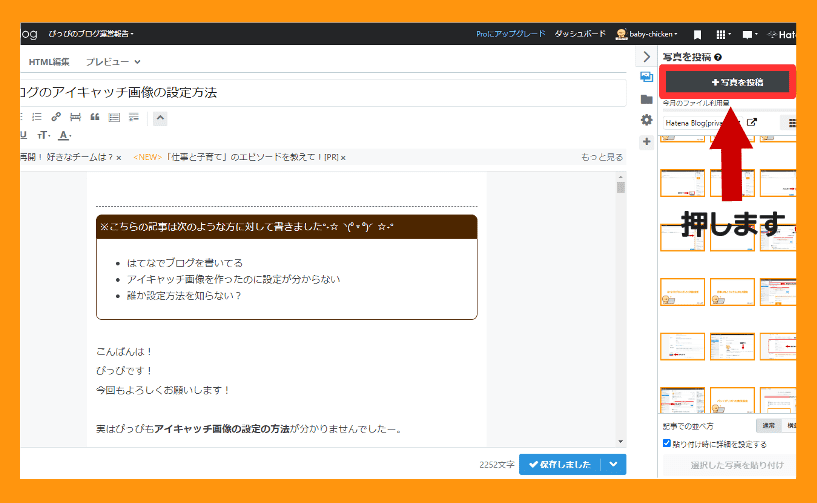Viewport: 817px width, 503px height.
Task: Open the services grid menu
Action: [x=723, y=34]
